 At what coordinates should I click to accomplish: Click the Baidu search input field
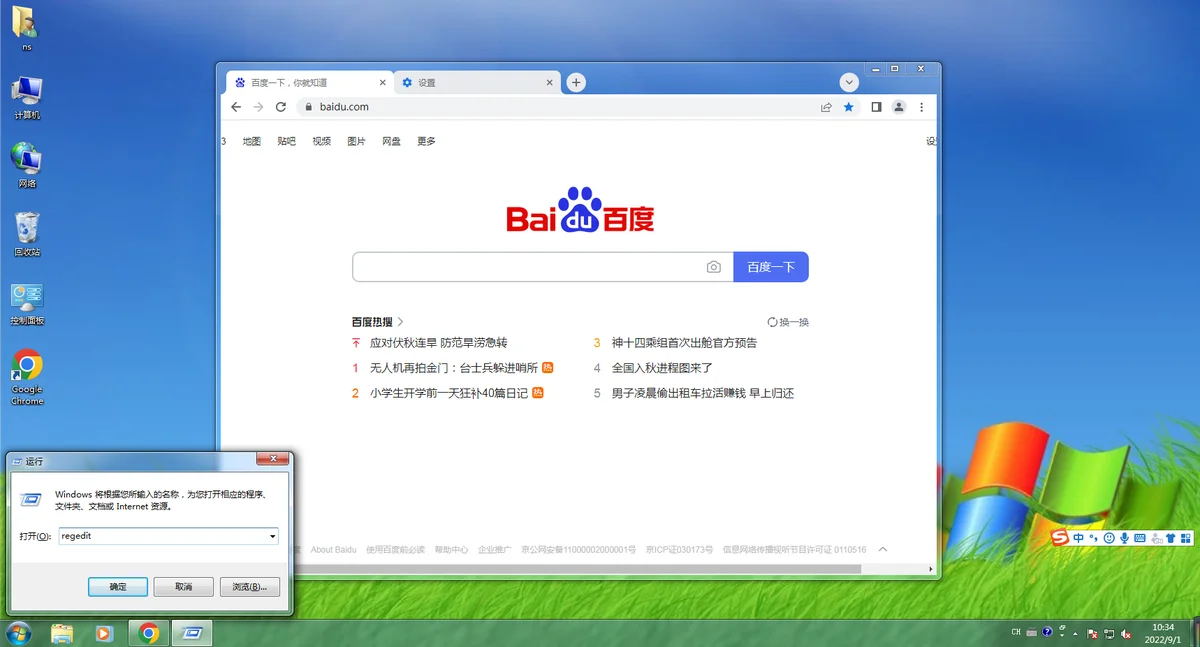(525, 267)
